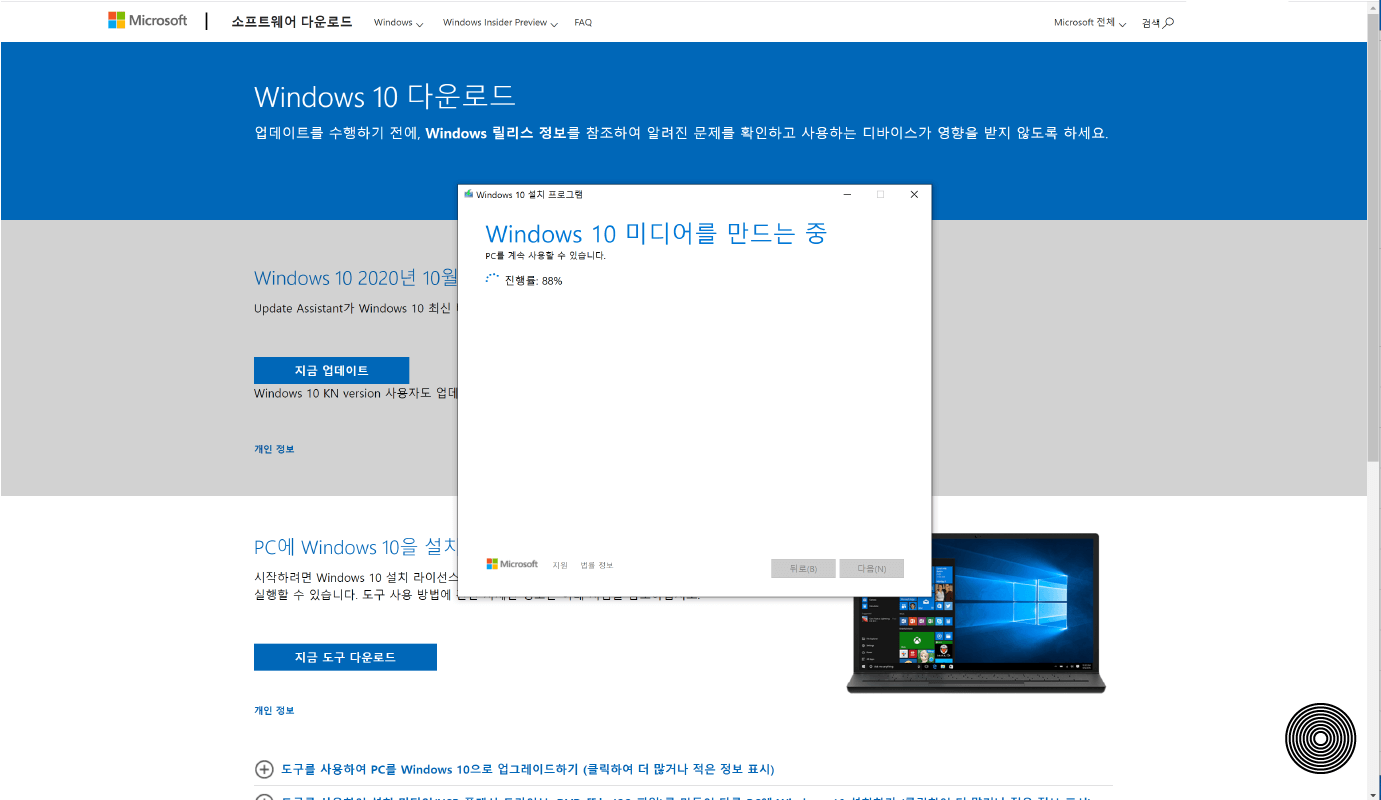1381x800 pixels.
Task: Minimize the Windows 10 setup window
Action: click(847, 194)
